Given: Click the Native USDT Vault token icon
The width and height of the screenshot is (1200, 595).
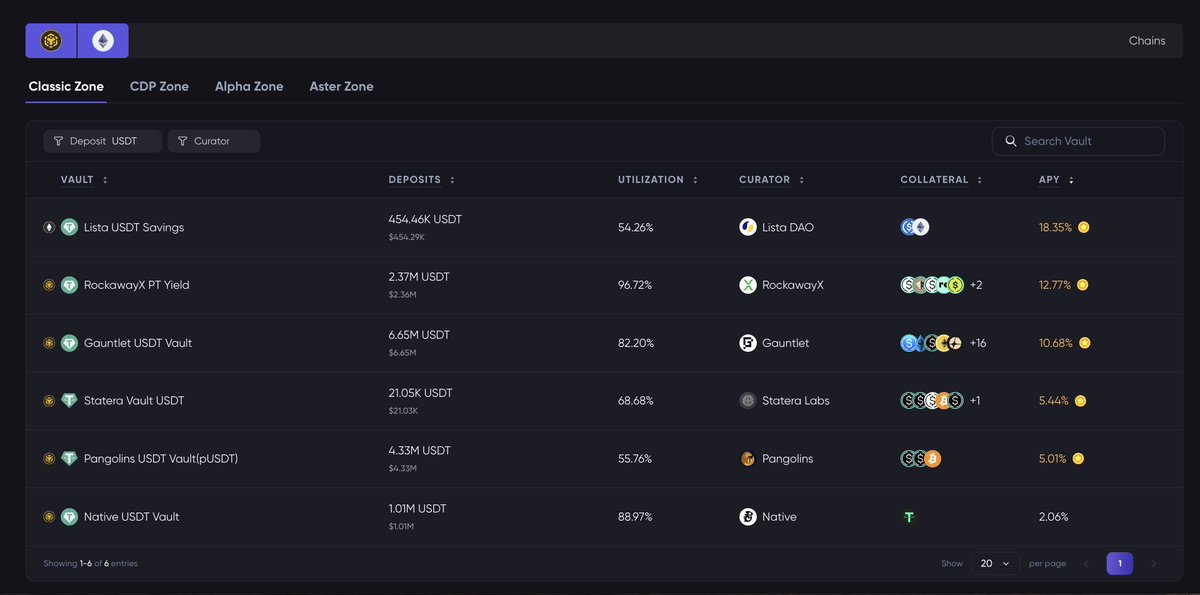Looking at the screenshot, I should [69, 517].
